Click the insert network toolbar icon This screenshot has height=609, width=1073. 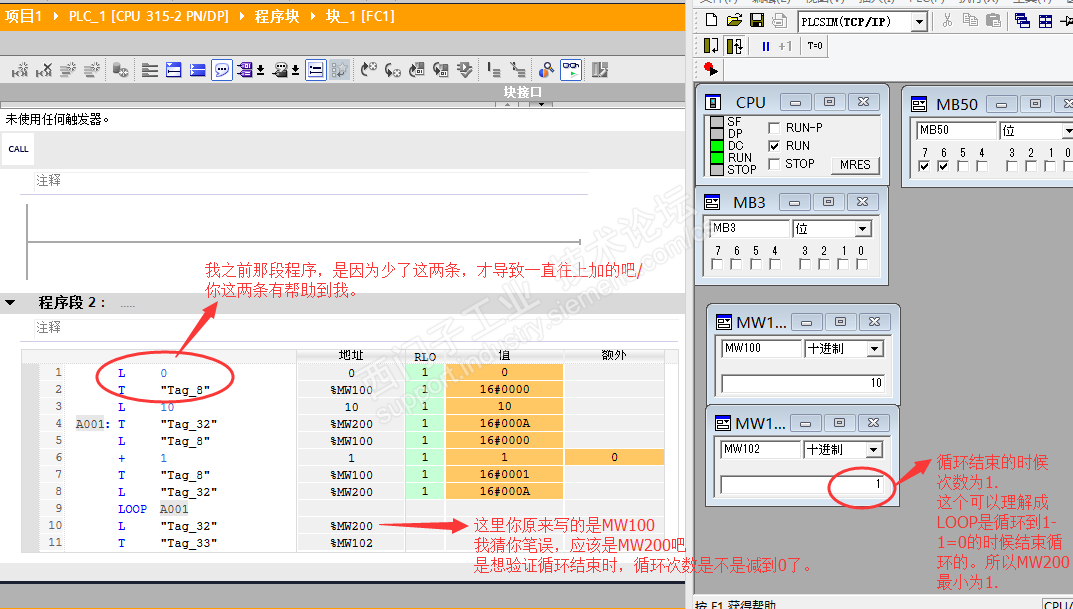(20, 70)
